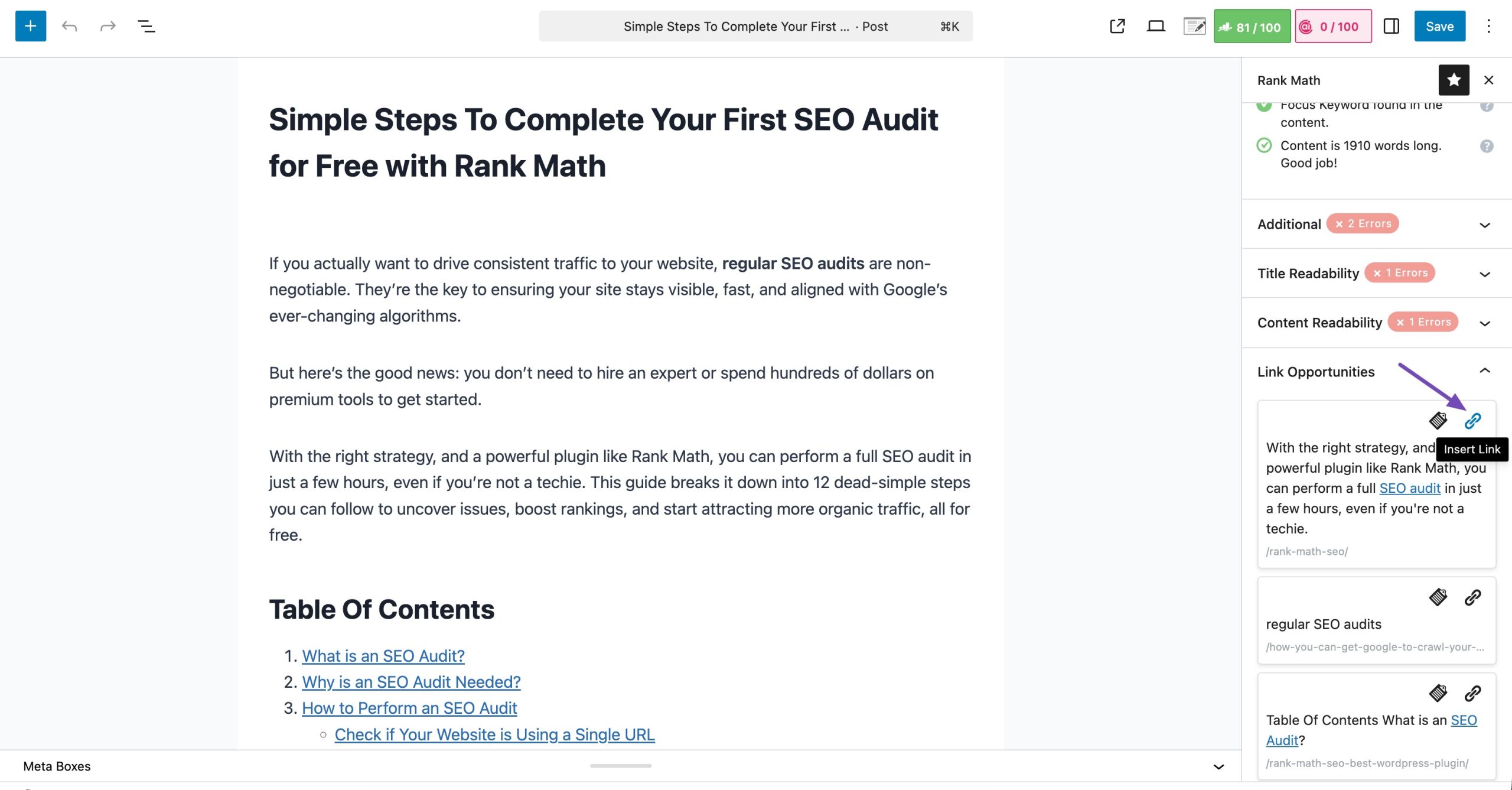Open the Document Overview list view
1512x790 pixels.
[146, 26]
